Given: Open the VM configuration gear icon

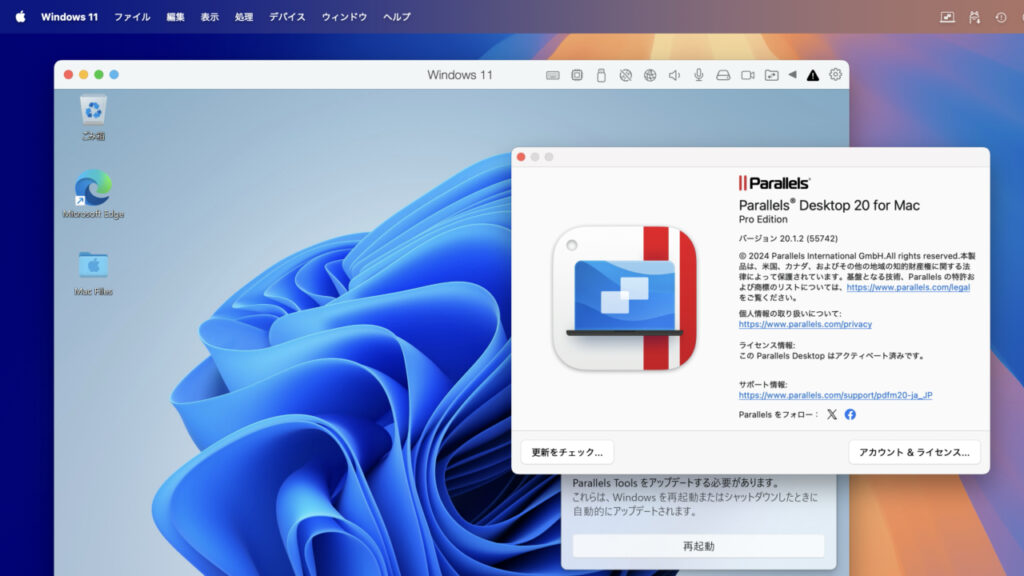Looking at the screenshot, I should [836, 74].
